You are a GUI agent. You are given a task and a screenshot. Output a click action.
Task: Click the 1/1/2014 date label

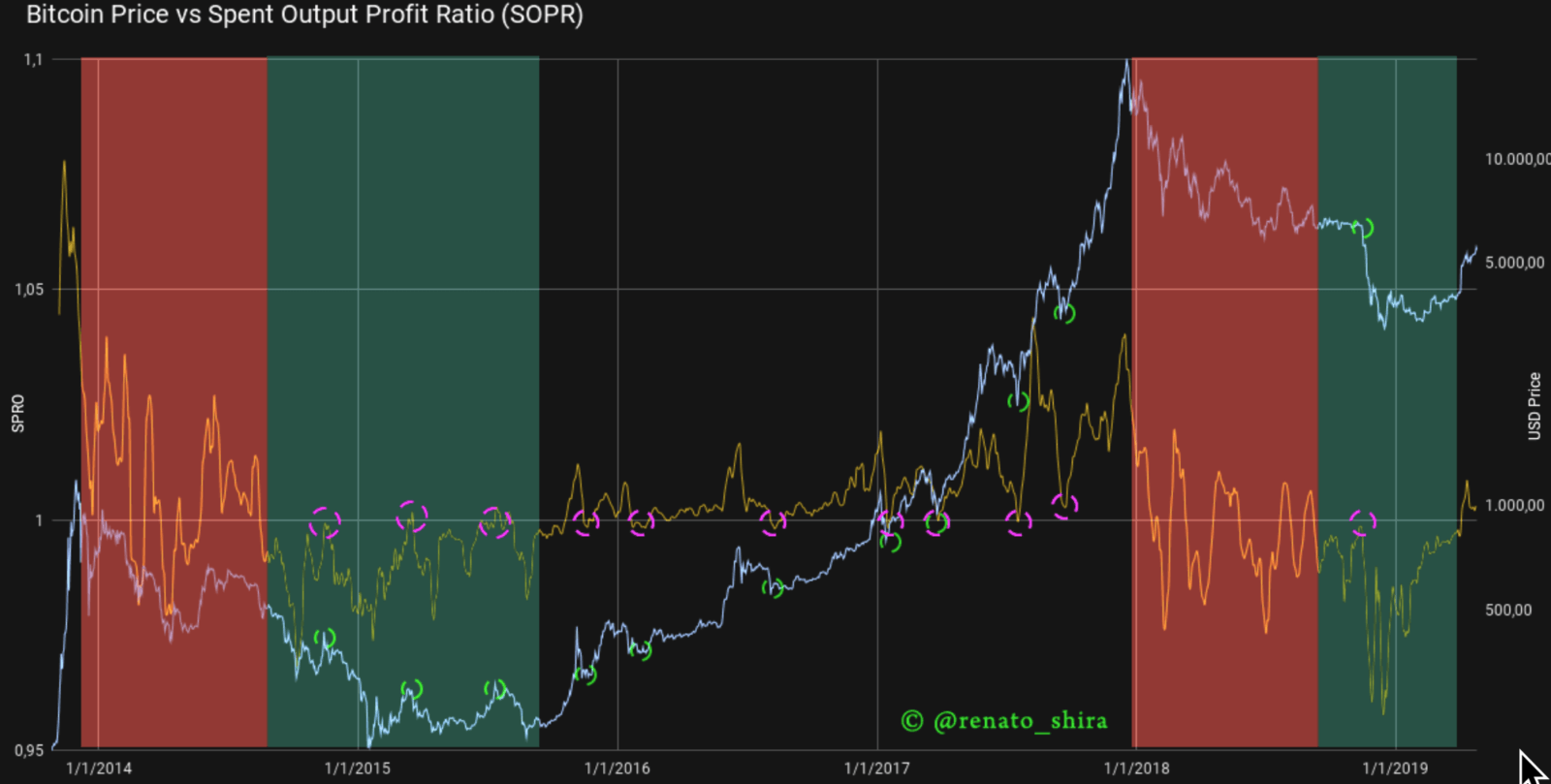99,768
